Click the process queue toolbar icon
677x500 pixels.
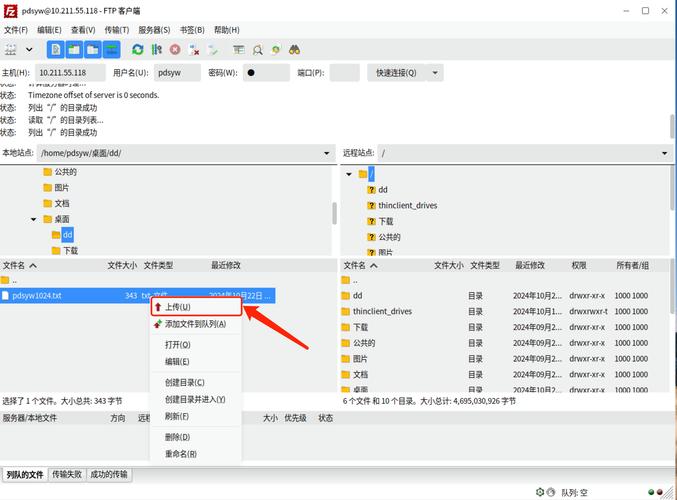point(157,49)
